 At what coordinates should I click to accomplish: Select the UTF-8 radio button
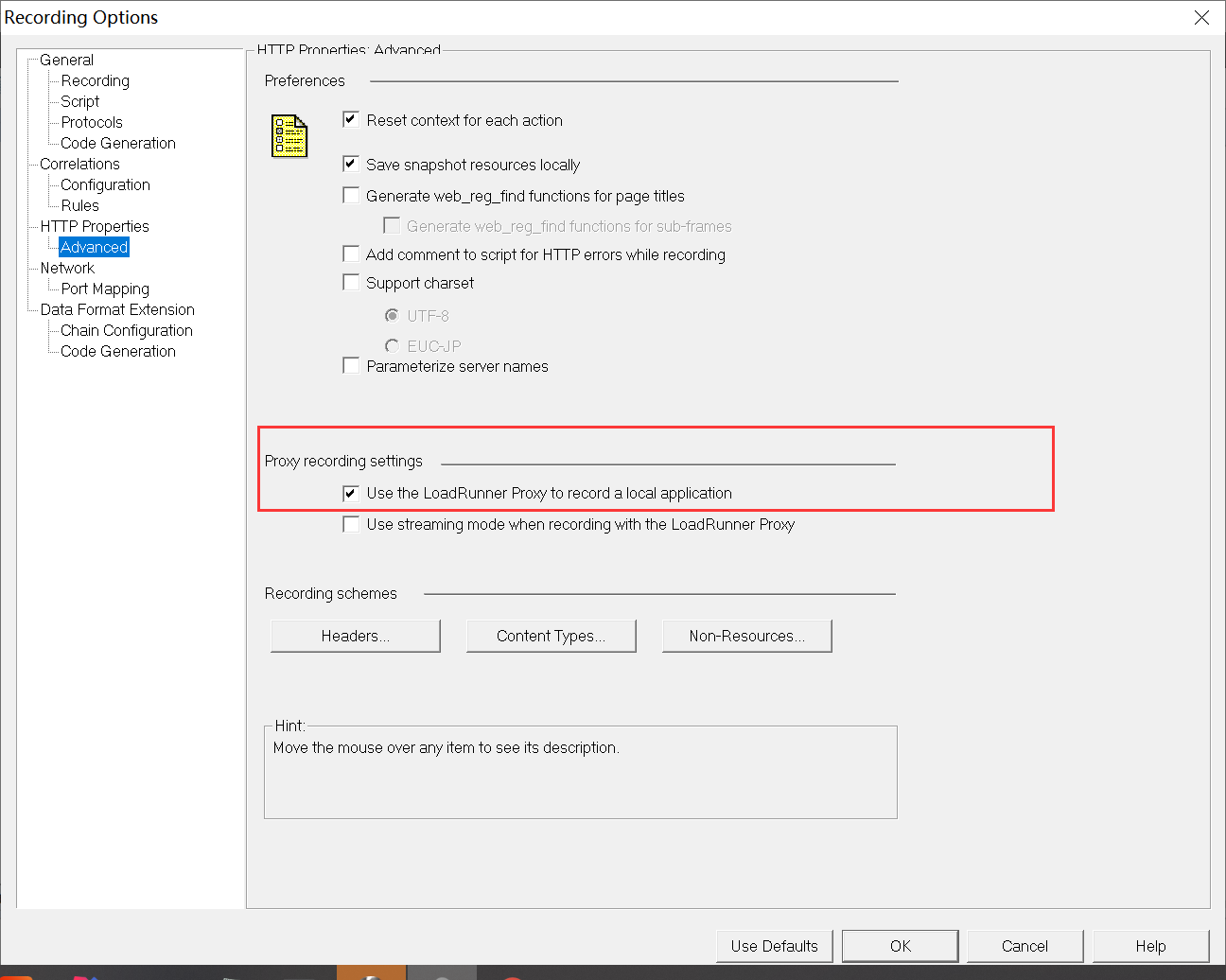pyautogui.click(x=392, y=315)
